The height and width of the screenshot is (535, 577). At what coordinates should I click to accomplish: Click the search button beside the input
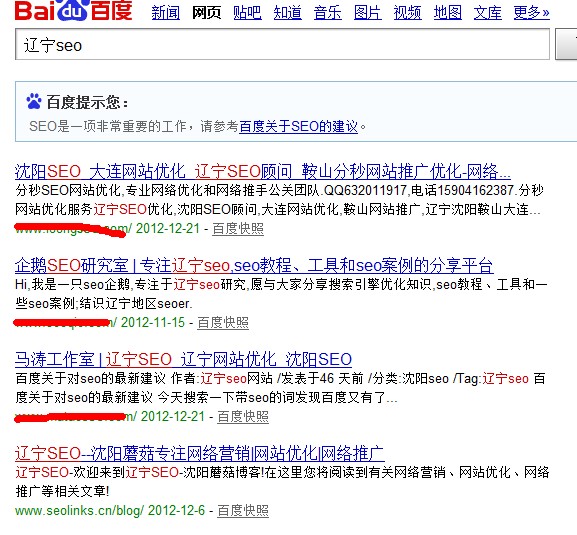click(567, 44)
